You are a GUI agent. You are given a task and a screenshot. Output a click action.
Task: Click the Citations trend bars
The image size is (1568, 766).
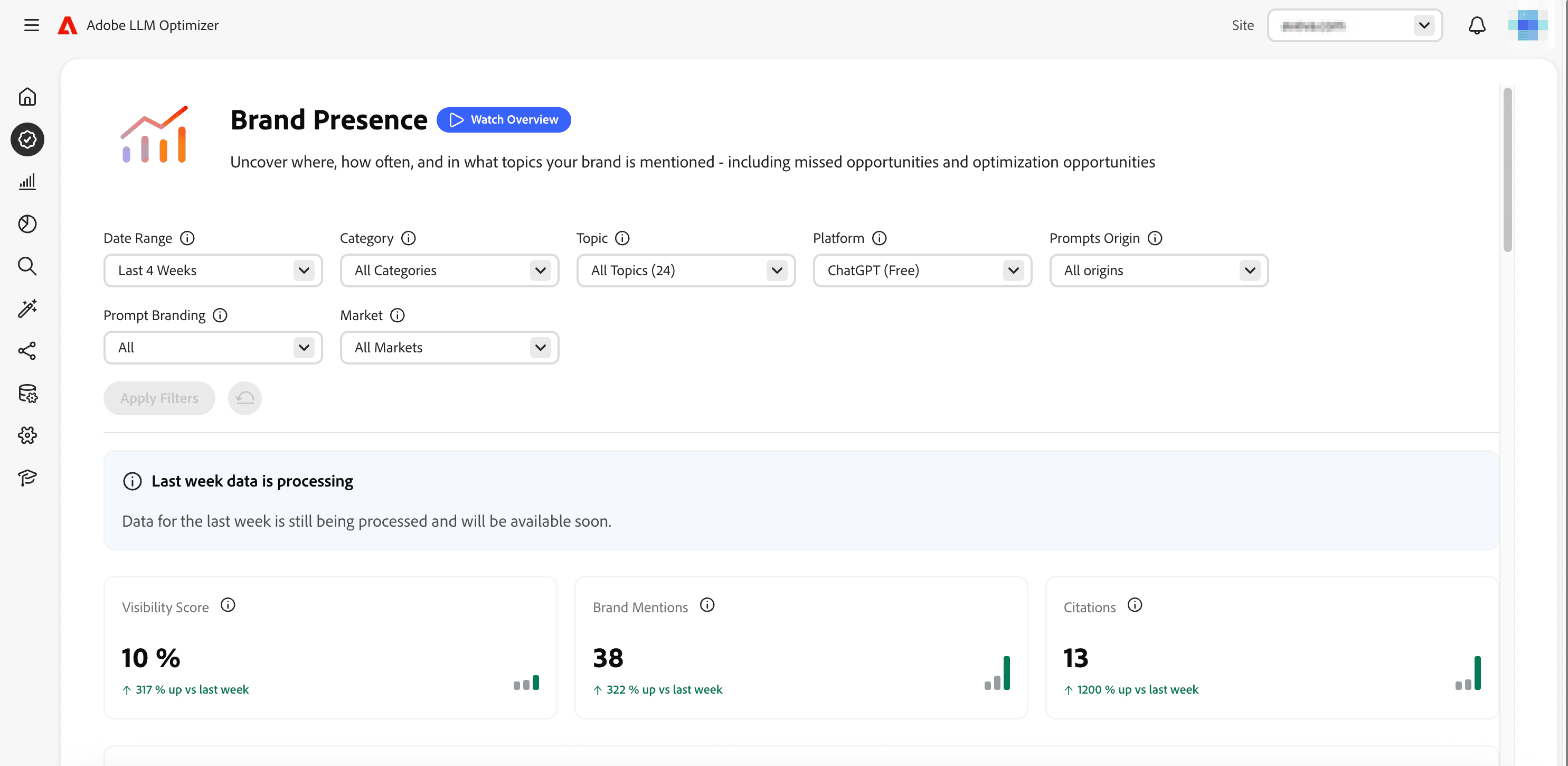(1468, 673)
